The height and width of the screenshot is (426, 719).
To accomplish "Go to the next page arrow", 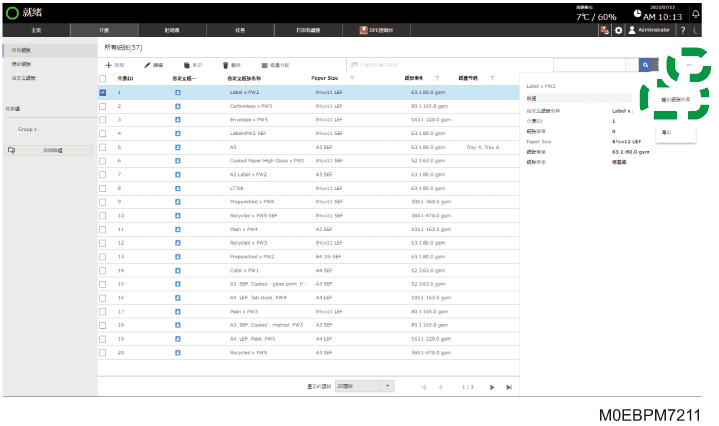I will coord(492,387).
